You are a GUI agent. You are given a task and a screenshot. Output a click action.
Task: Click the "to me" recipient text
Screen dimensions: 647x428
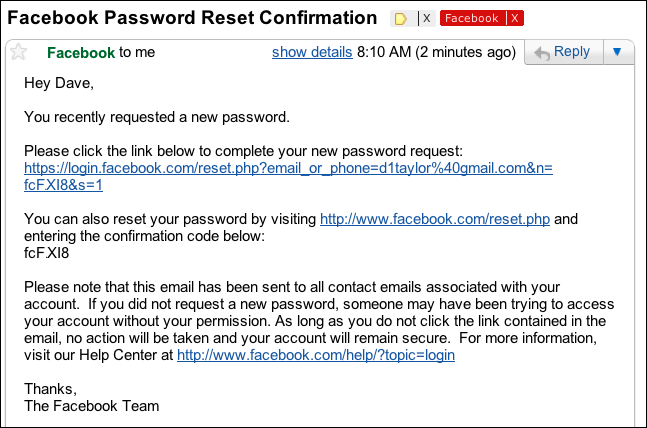point(137,52)
